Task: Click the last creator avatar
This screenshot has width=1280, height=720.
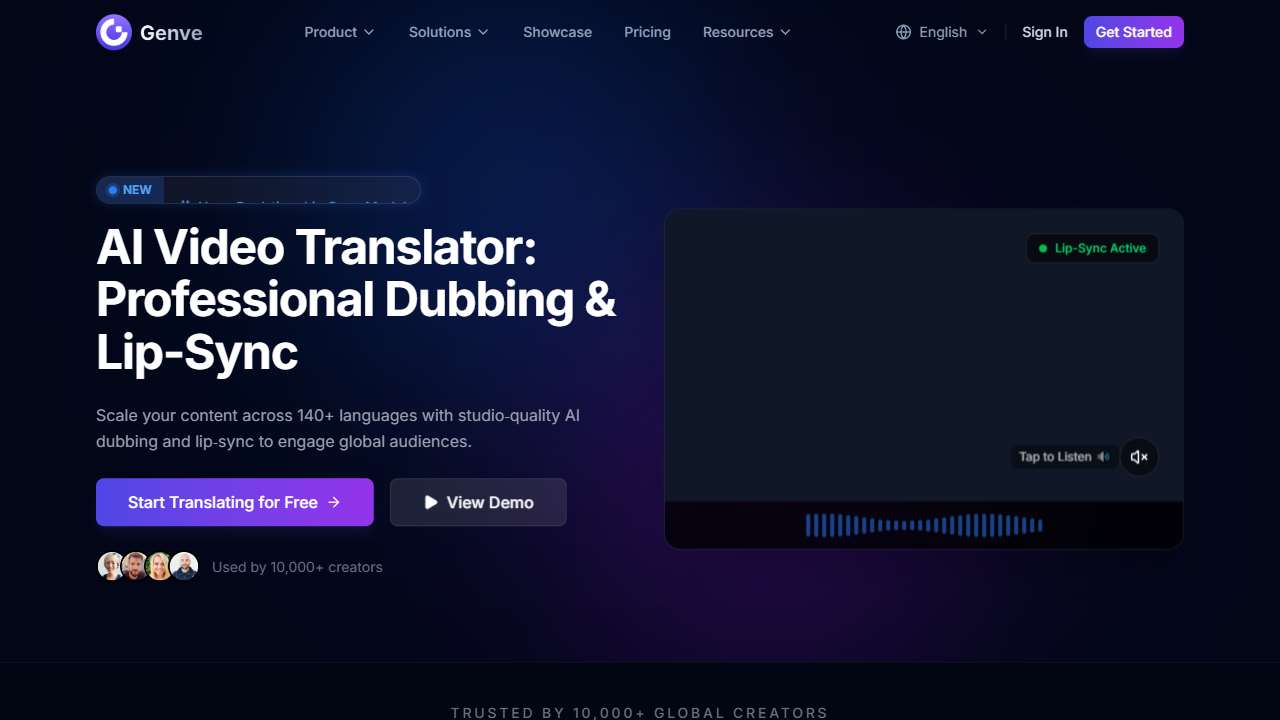Action: [184, 567]
